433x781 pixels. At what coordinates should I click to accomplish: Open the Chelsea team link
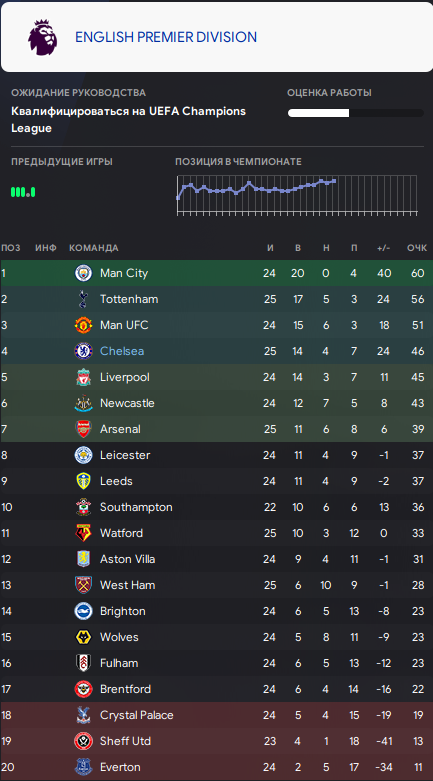(122, 351)
